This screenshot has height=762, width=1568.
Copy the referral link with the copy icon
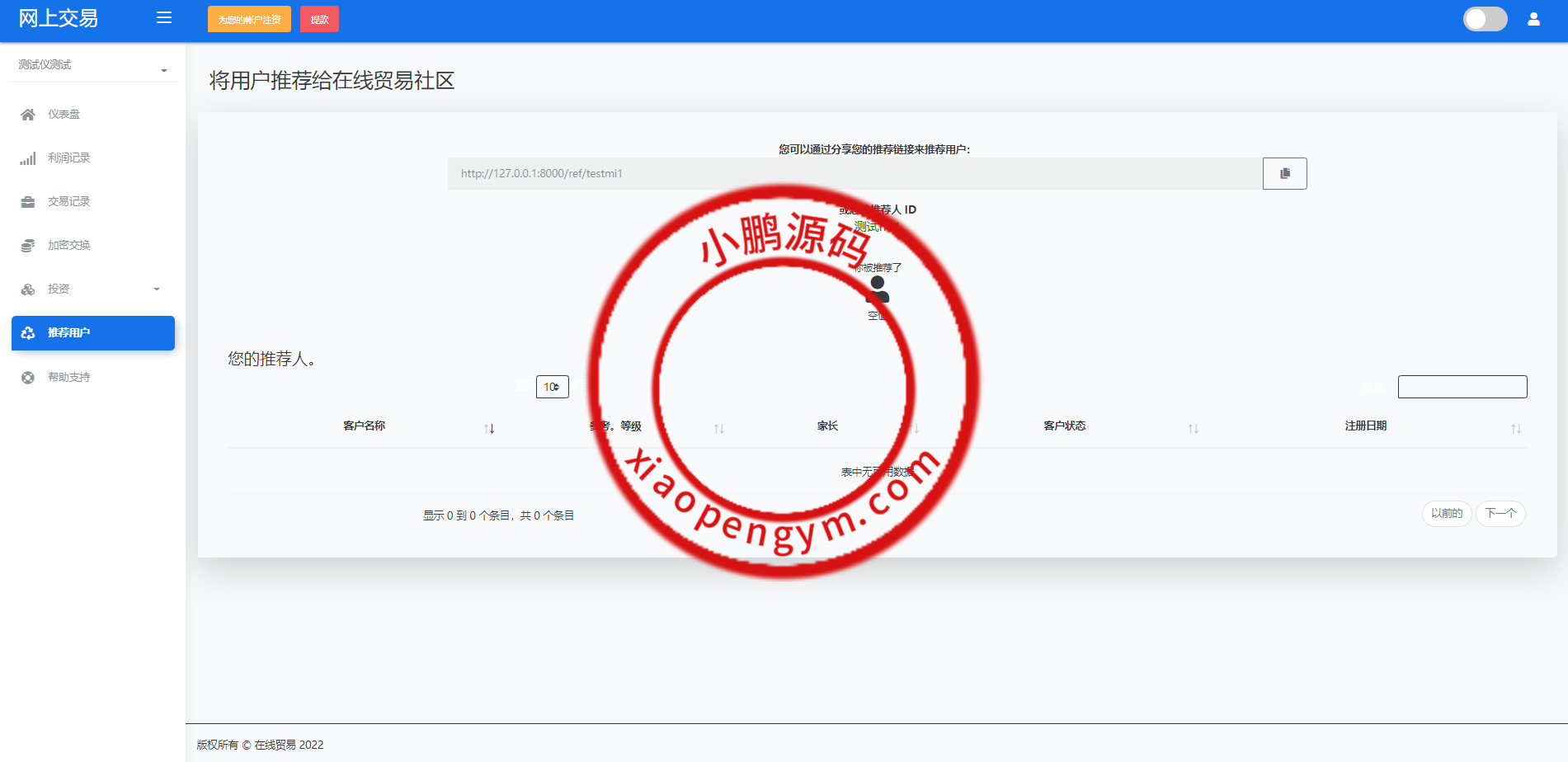(x=1284, y=173)
